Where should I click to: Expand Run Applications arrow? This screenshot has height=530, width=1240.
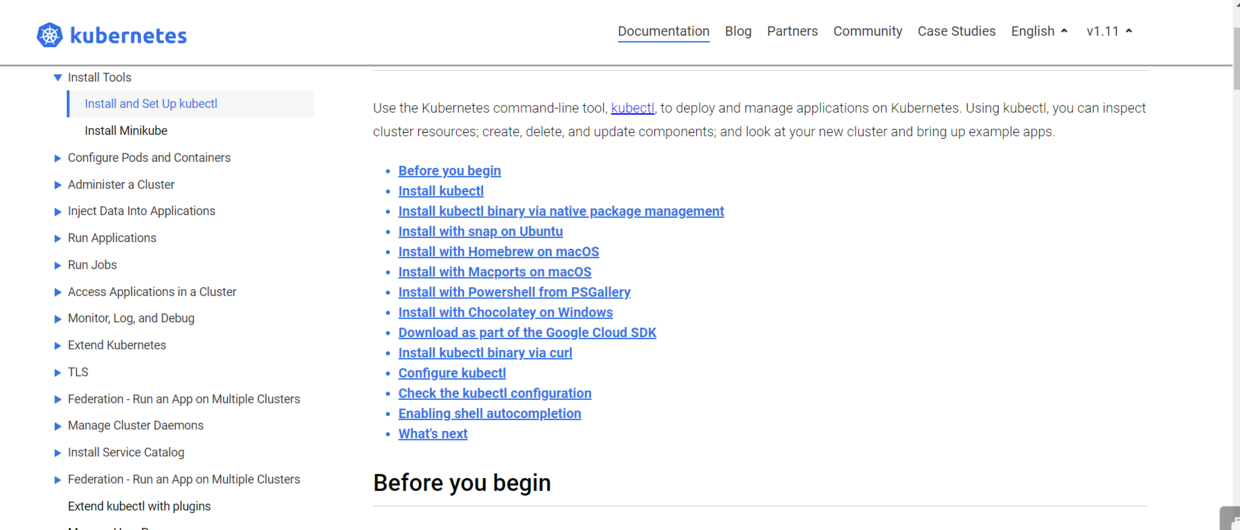point(58,238)
